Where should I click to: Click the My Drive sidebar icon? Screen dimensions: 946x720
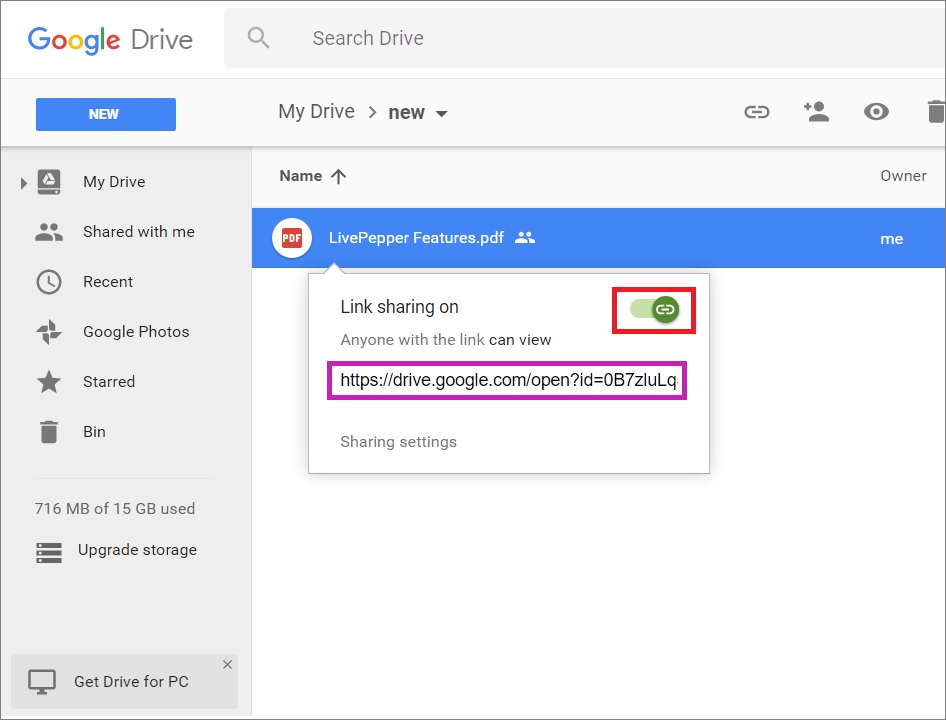pos(49,182)
